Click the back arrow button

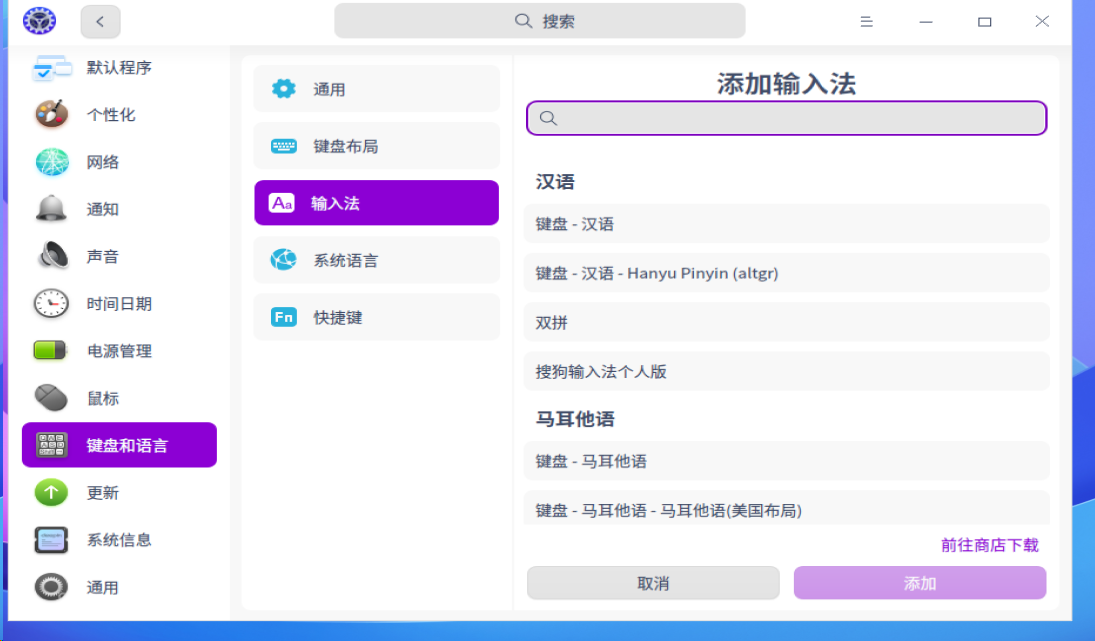100,21
